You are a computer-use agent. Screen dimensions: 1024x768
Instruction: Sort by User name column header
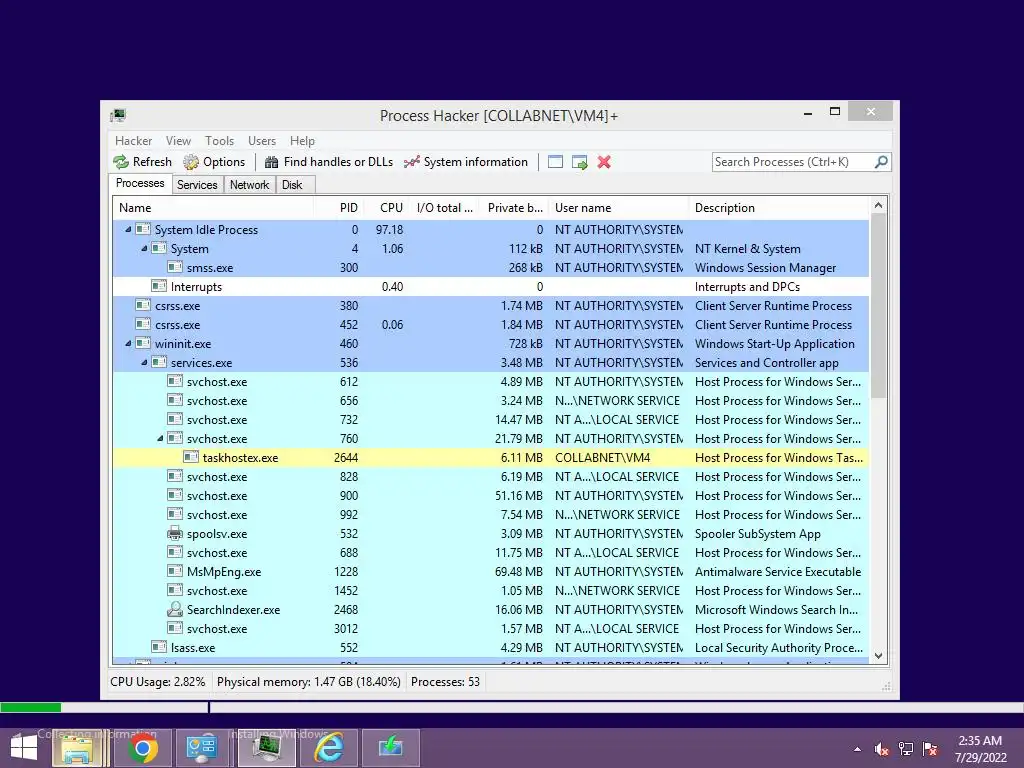(618, 208)
